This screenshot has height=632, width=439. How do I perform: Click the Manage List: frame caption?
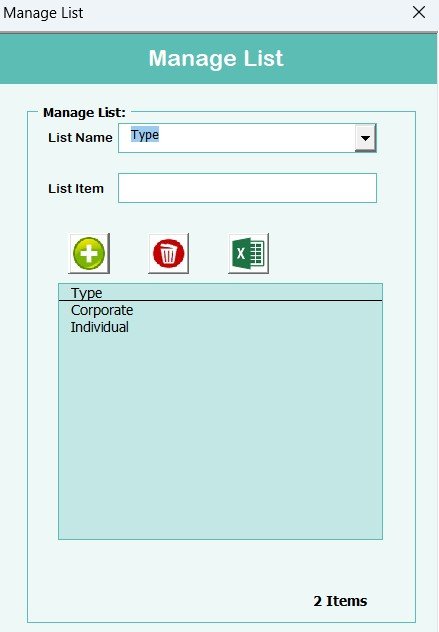[x=84, y=112]
